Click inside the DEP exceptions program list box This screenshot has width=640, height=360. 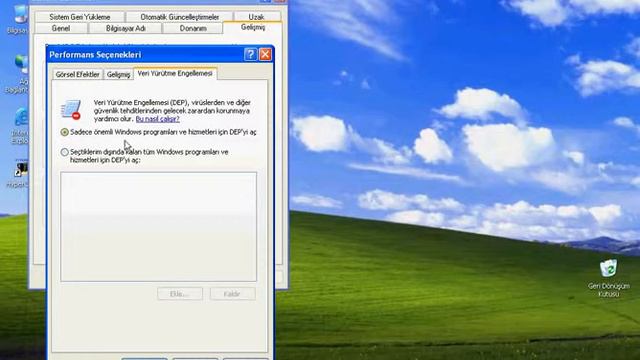pyautogui.click(x=159, y=227)
